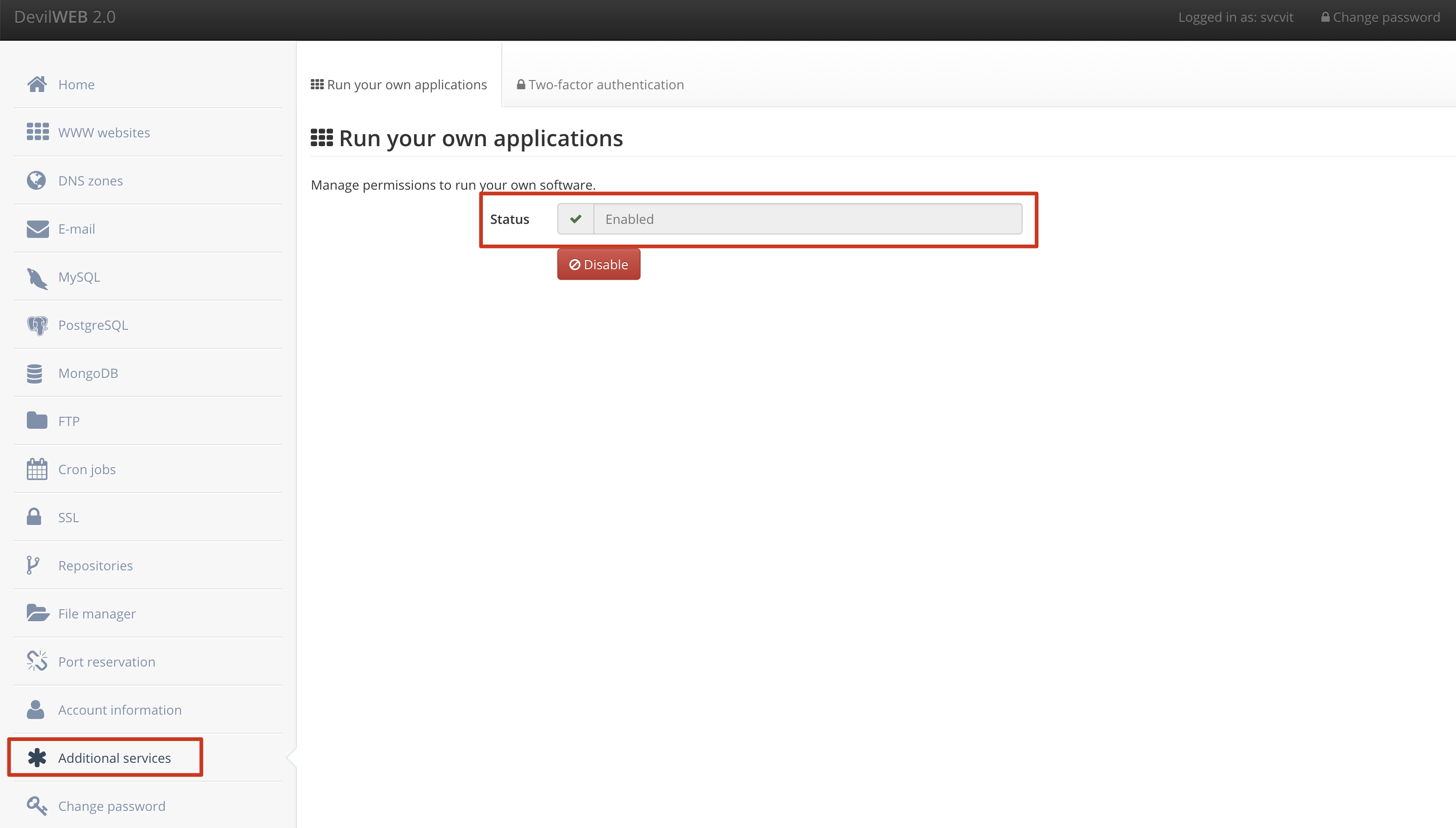The image size is (1456, 828).
Task: Select the MySQL dolphin icon
Action: pyautogui.click(x=37, y=278)
